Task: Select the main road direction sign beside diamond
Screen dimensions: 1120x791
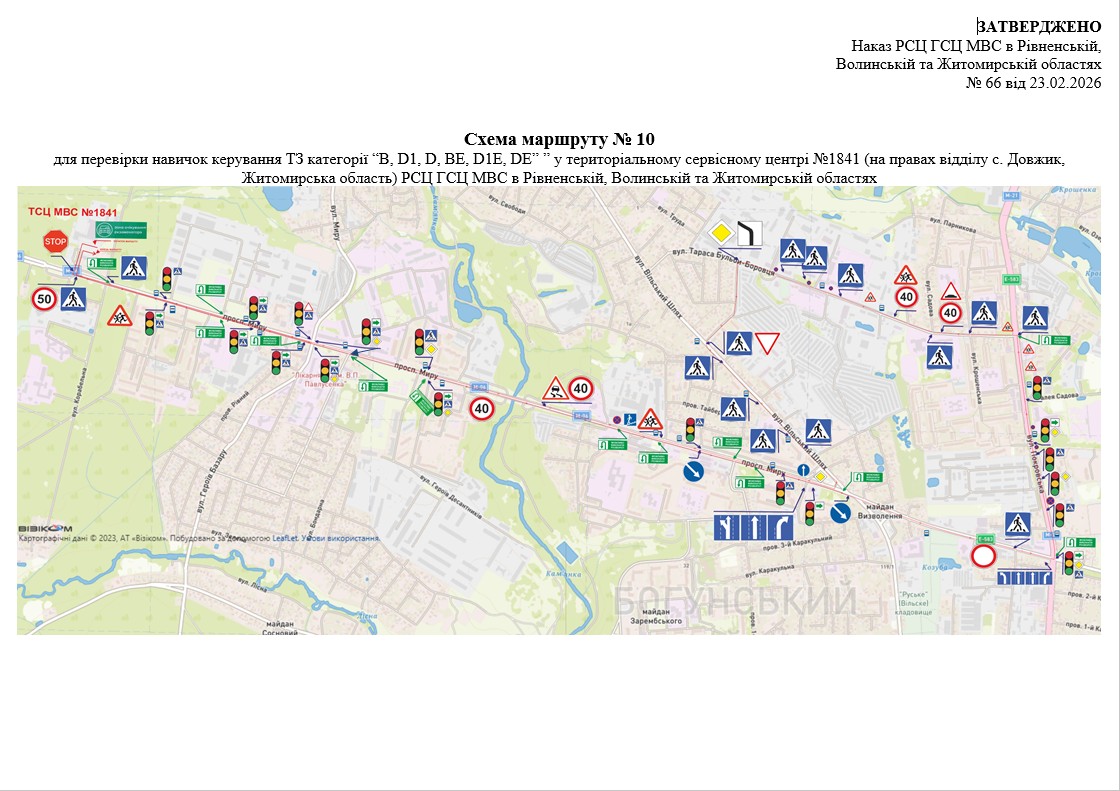Action: click(x=749, y=234)
